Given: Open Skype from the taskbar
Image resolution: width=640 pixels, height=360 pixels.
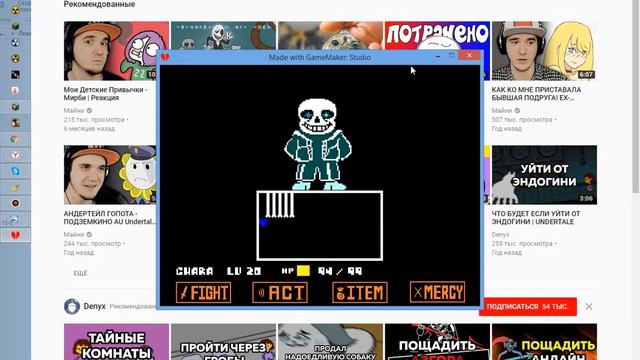Looking at the screenshot, I should coord(15,171).
